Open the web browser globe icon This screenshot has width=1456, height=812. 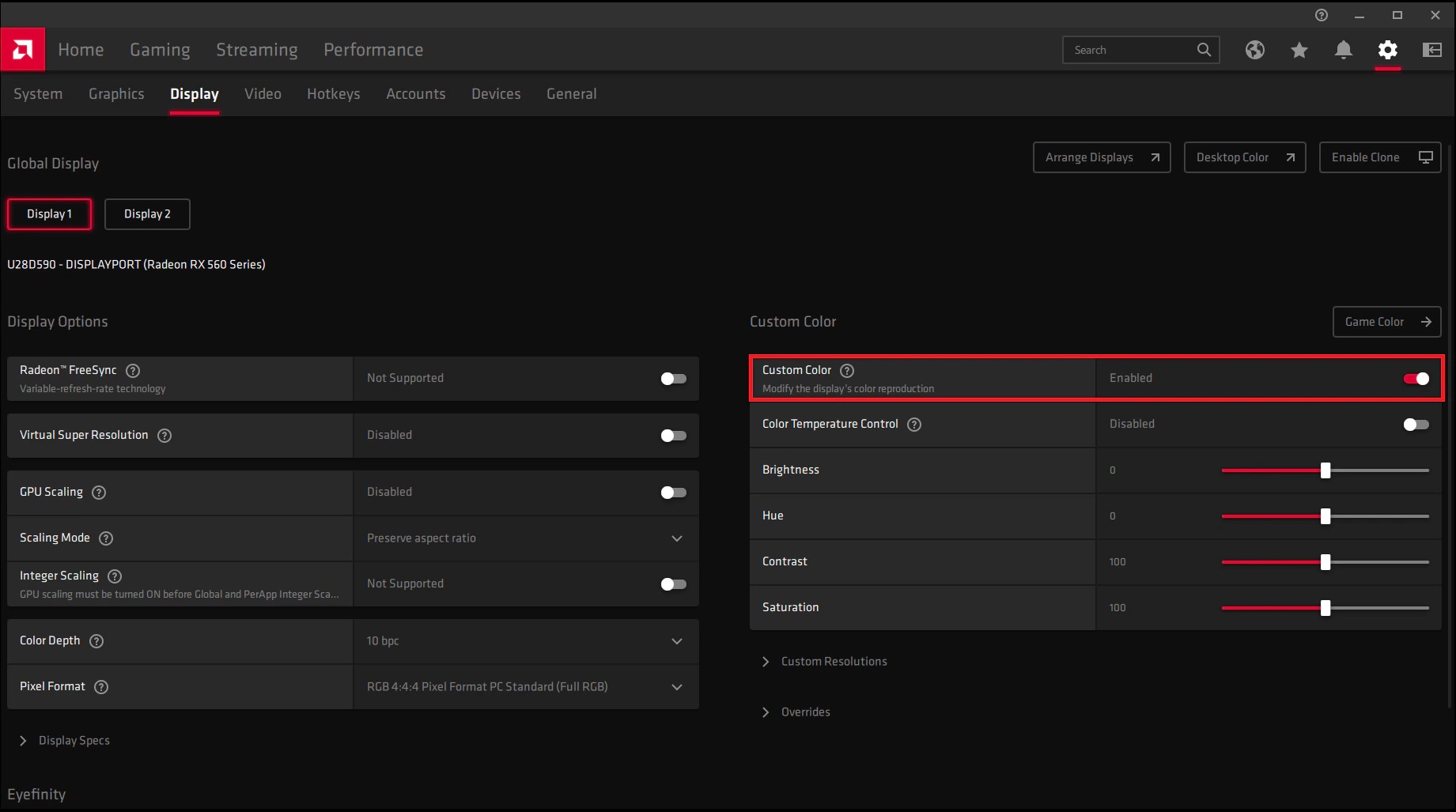pos(1254,50)
